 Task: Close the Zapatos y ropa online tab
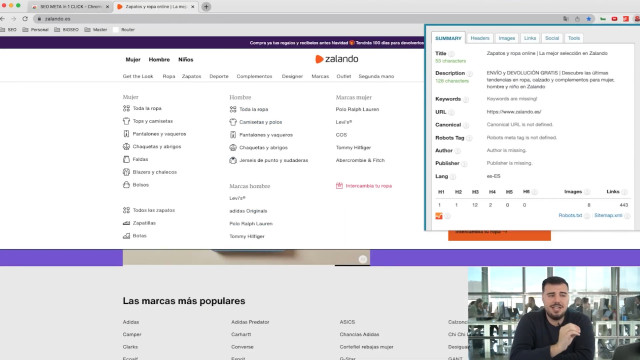pyautogui.click(x=193, y=7)
